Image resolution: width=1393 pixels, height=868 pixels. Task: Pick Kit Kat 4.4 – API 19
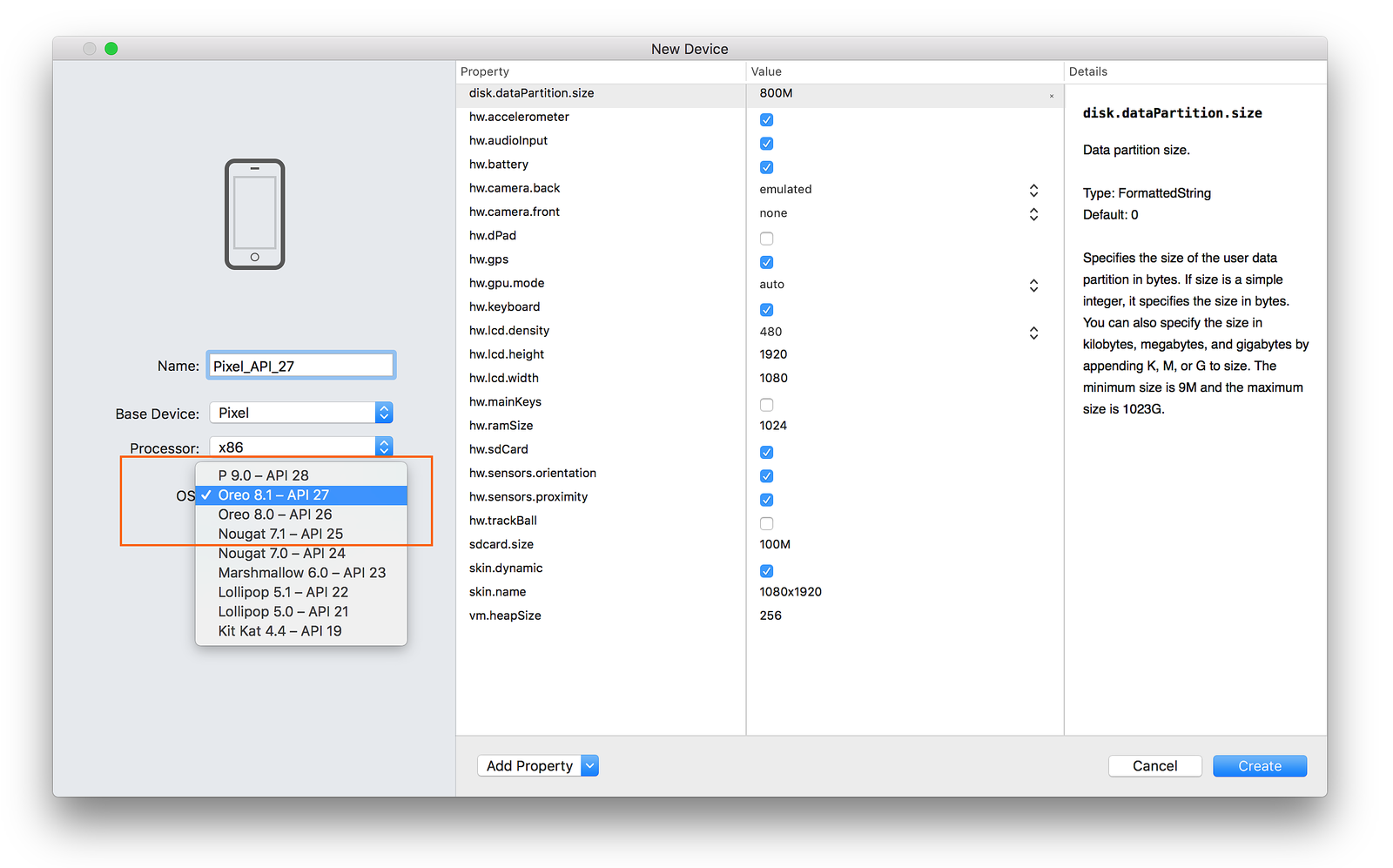(x=279, y=631)
